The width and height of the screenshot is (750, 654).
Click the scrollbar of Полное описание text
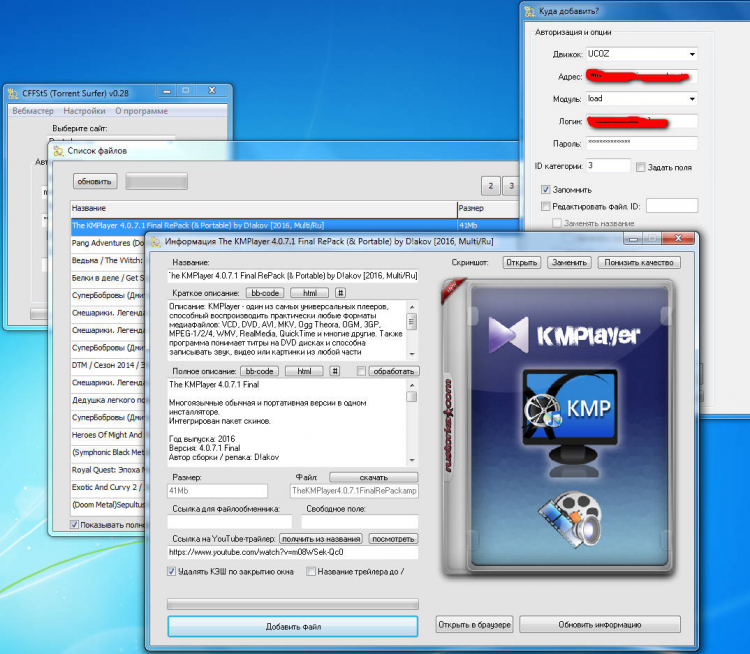coord(412,422)
